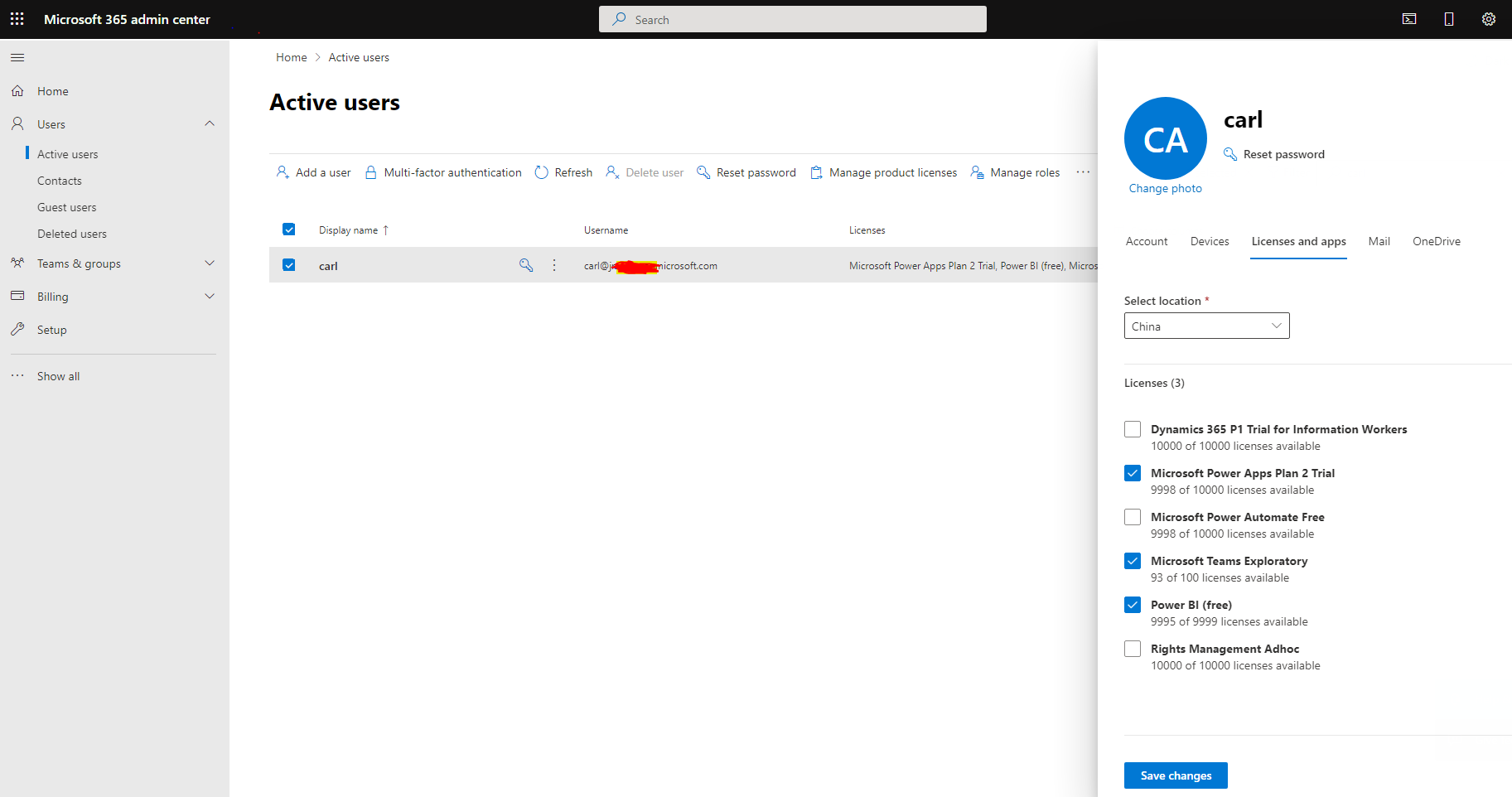Click in the Search input field

tap(793, 19)
